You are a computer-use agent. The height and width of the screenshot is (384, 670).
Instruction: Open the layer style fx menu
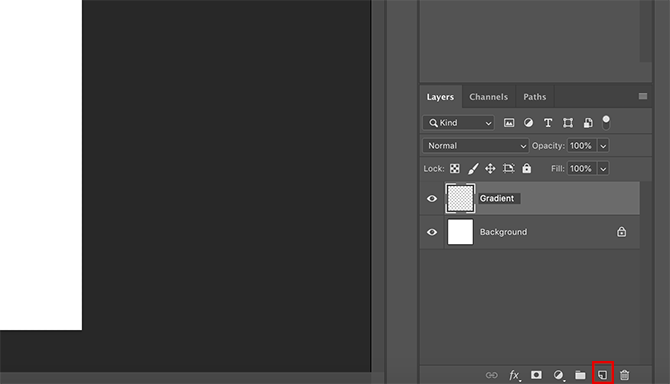pos(514,375)
